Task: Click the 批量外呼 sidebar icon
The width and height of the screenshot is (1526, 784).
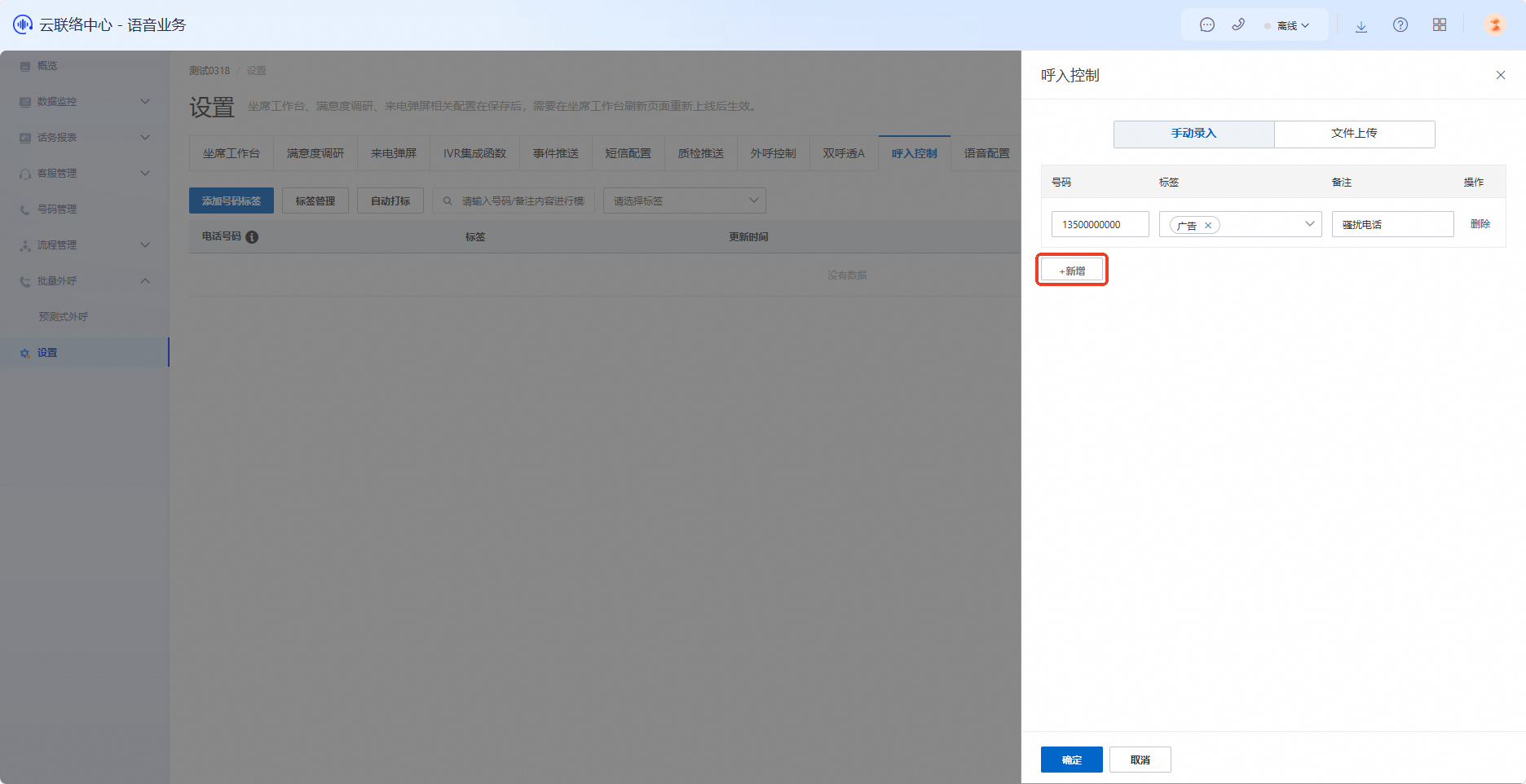Action: (x=25, y=281)
